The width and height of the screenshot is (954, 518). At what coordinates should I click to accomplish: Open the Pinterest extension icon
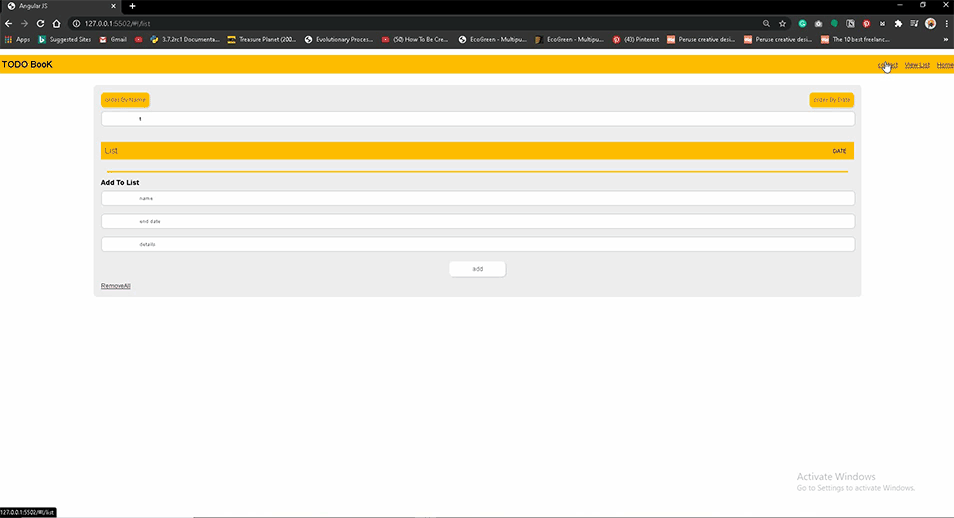[866, 24]
